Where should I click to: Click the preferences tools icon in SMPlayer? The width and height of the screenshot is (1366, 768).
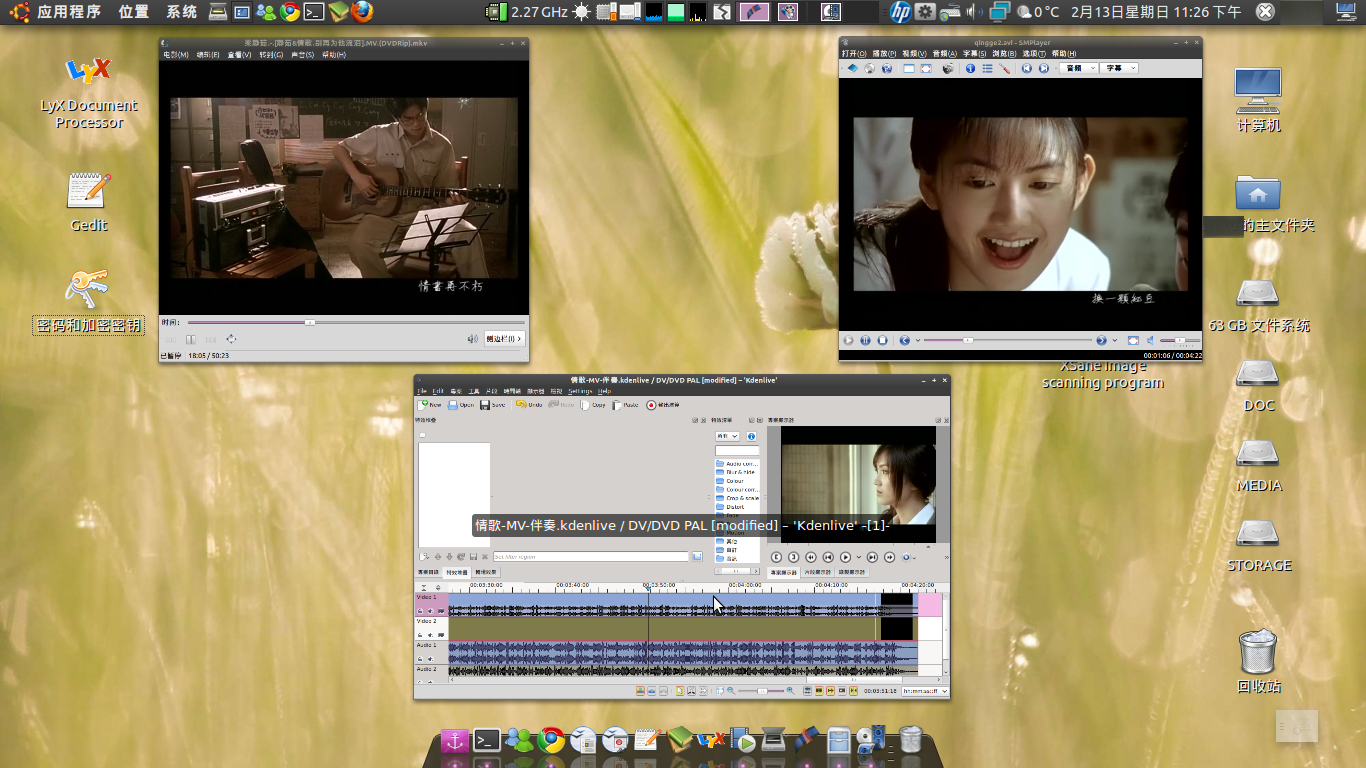click(x=1005, y=68)
